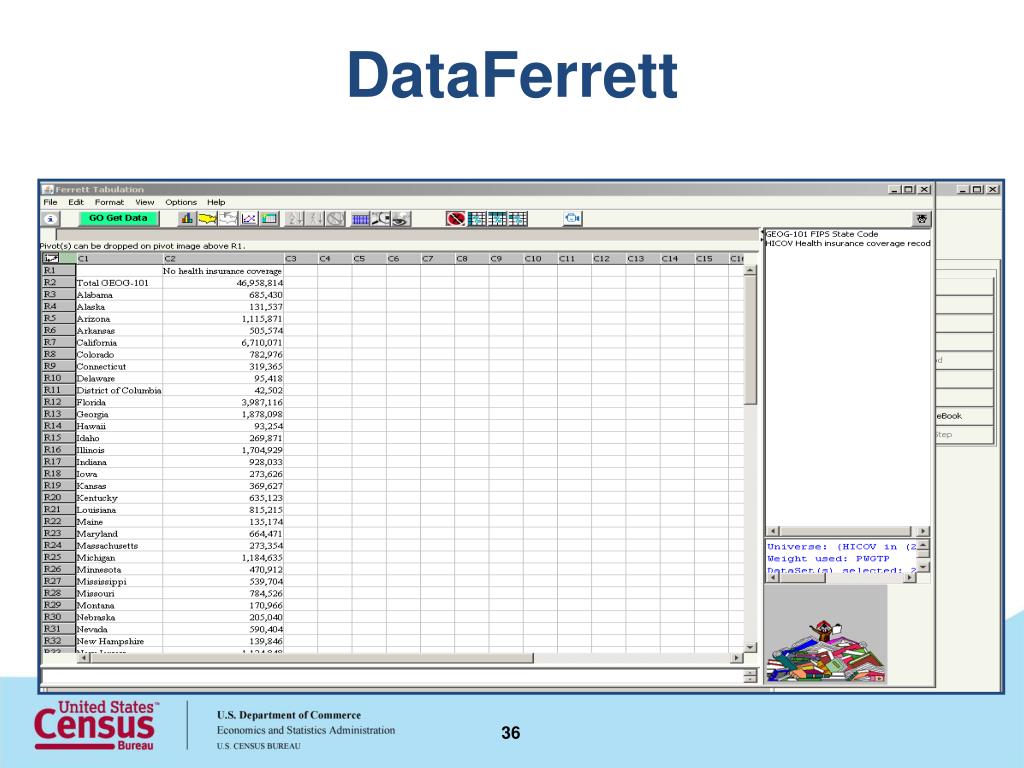Click the variable list's scroll-left arrow
The height and width of the screenshot is (768, 1024).
pyautogui.click(x=773, y=532)
